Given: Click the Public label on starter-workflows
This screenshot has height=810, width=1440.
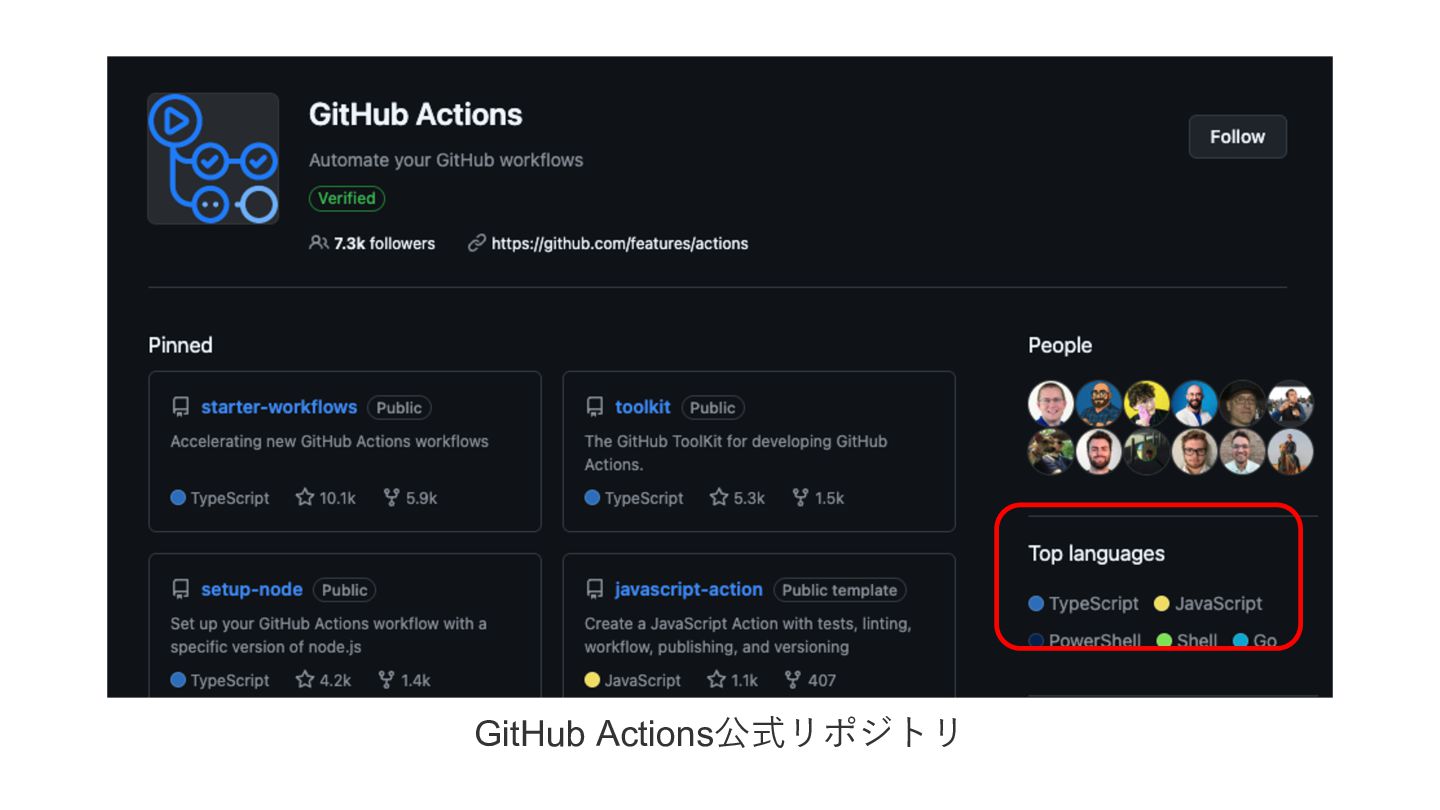Looking at the screenshot, I should pos(399,407).
